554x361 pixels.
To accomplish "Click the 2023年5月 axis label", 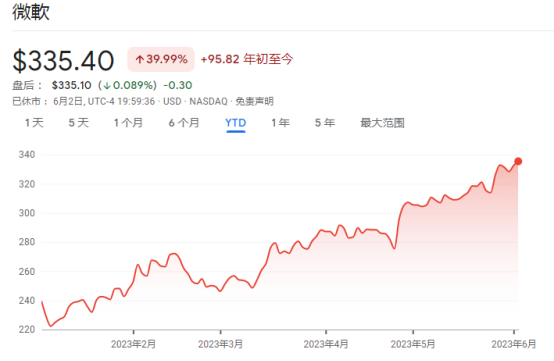I will click(x=413, y=344).
